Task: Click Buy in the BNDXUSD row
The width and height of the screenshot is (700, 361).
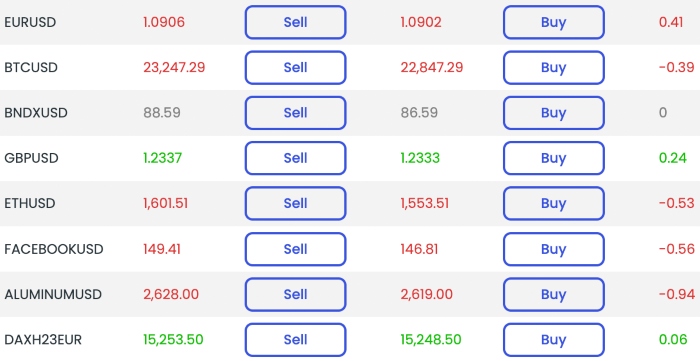Action: 554,113
